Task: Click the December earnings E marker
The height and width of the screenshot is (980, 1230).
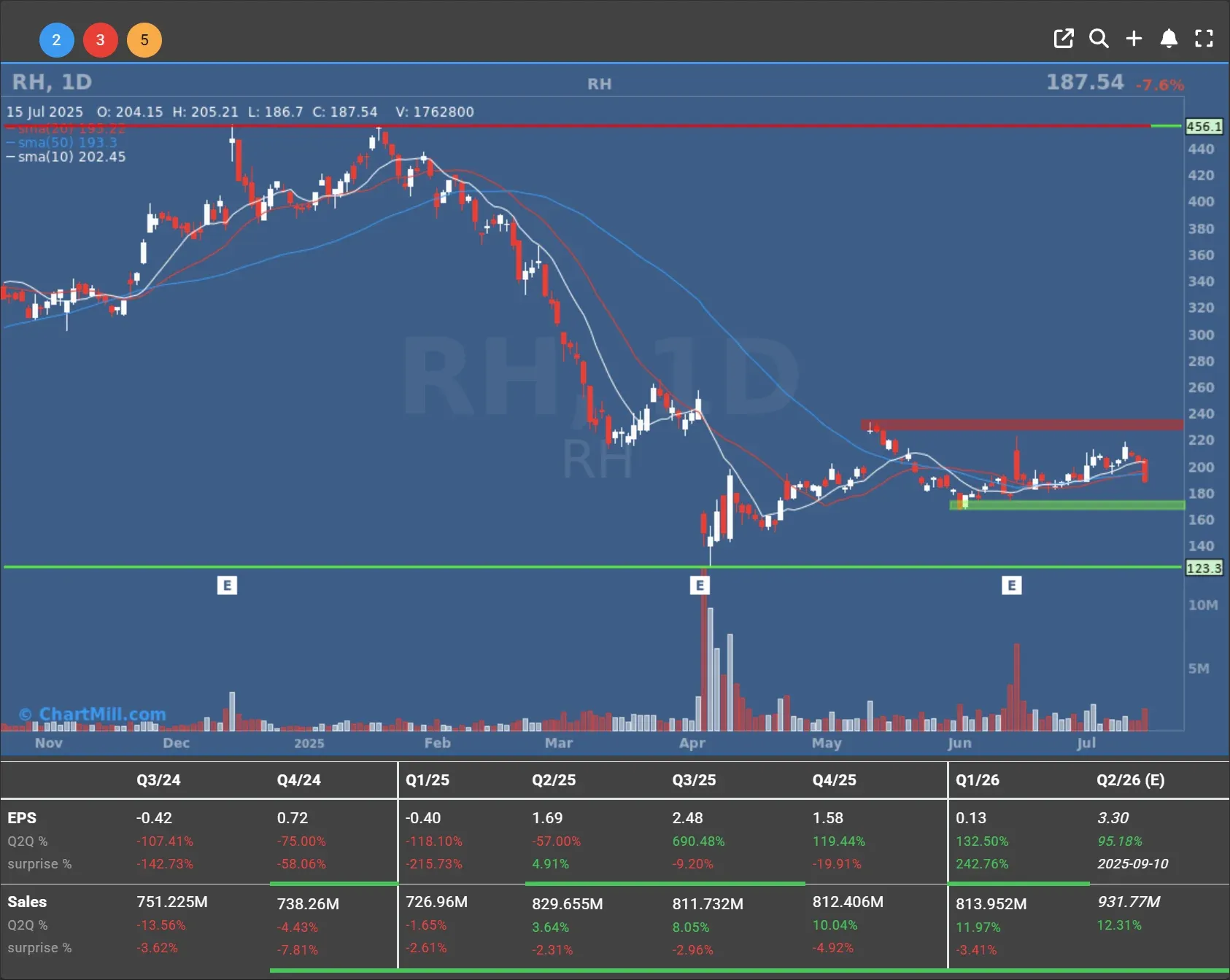Action: [x=227, y=586]
